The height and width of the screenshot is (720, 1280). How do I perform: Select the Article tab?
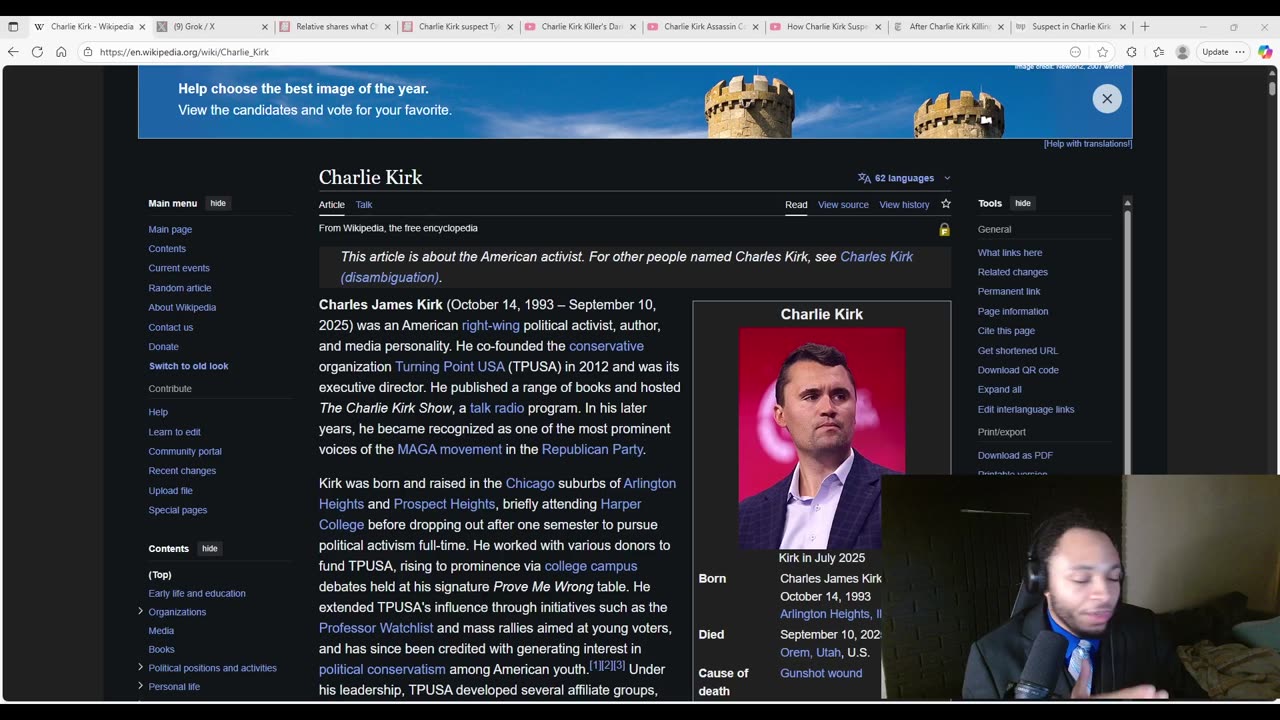(332, 205)
